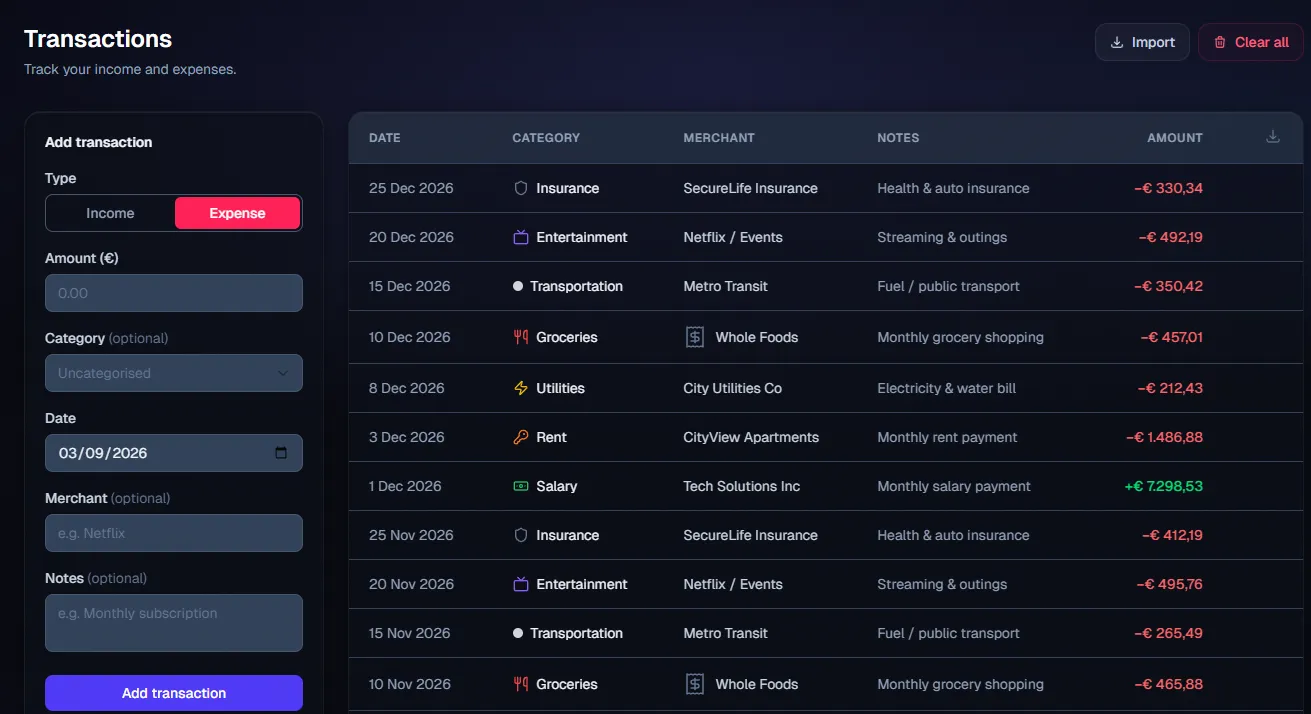Click TV icon in 20 Dec Entertainment row
This screenshot has height=714, width=1311.
[520, 237]
